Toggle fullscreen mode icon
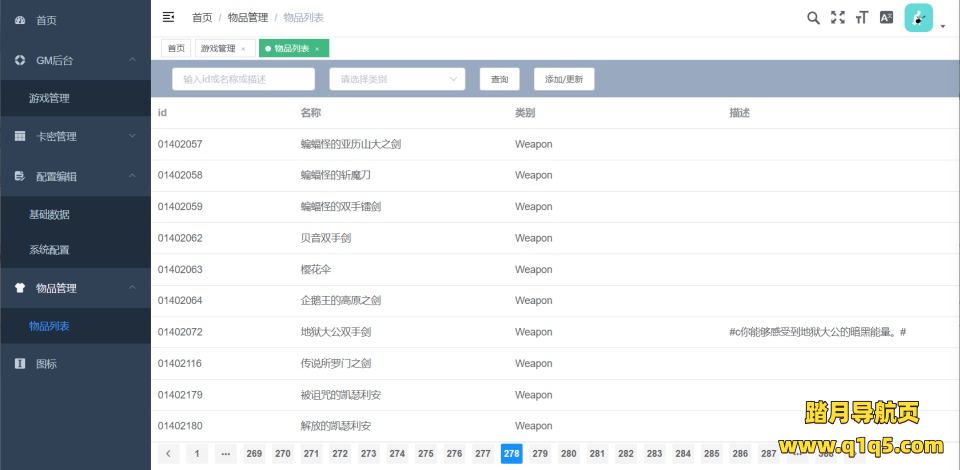This screenshot has width=960, height=470. (x=838, y=17)
